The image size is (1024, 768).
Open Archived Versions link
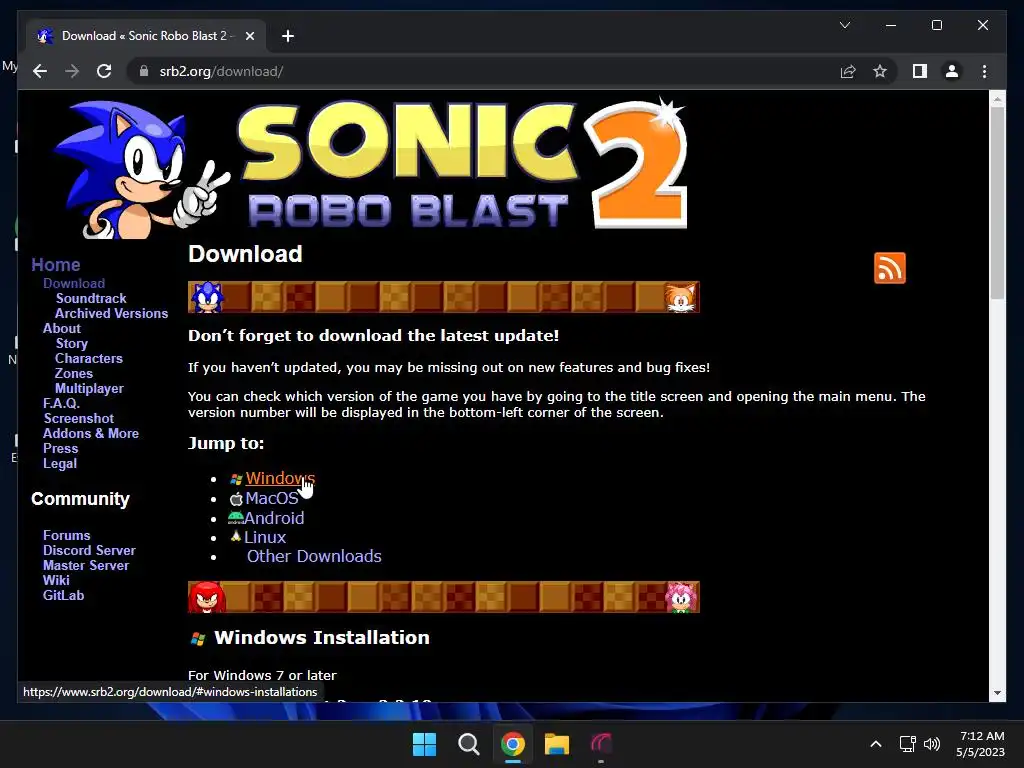coord(111,313)
